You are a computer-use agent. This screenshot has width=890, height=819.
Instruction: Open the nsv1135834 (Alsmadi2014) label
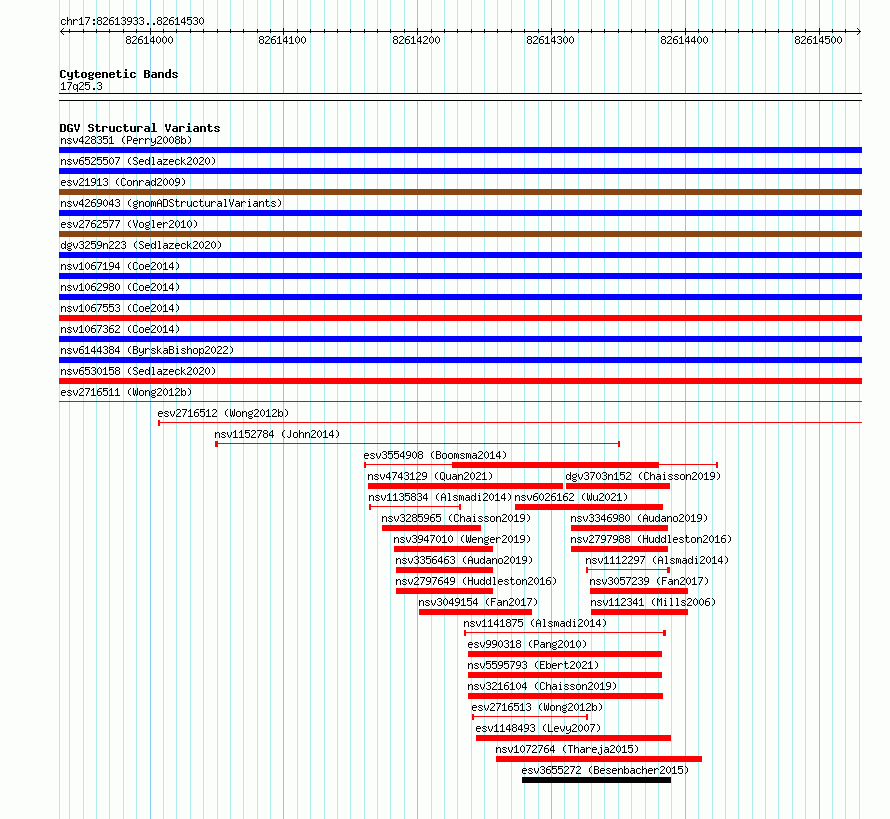440,497
